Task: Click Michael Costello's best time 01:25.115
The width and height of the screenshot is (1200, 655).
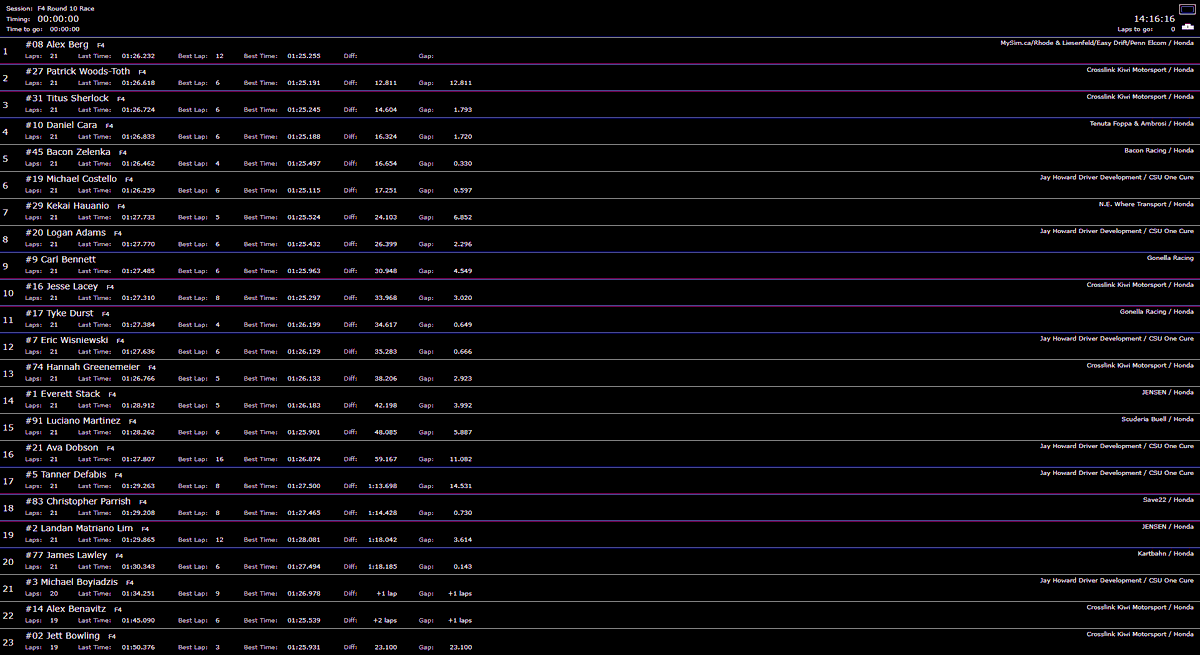Action: click(x=304, y=190)
